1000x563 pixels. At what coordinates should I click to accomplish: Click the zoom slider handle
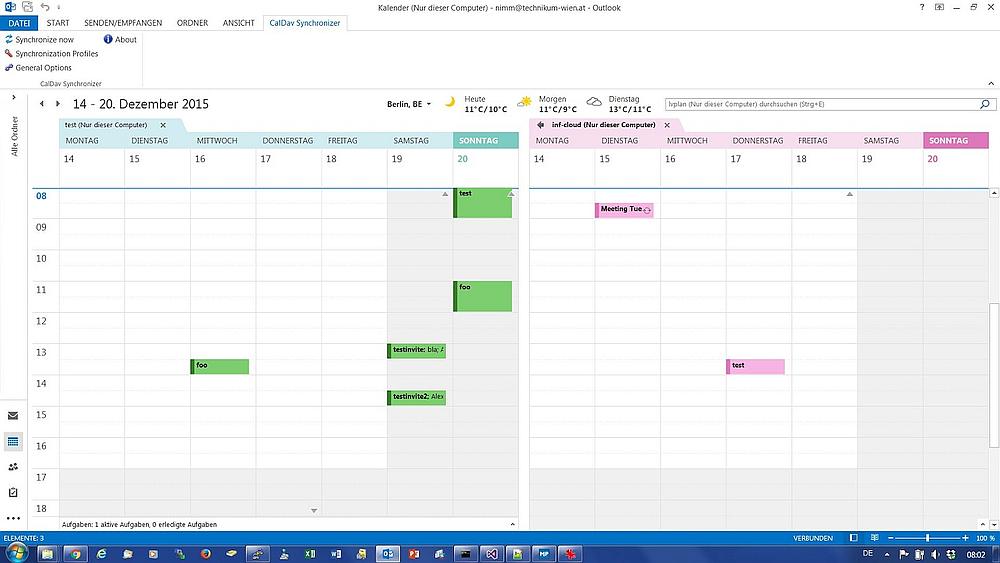927,538
